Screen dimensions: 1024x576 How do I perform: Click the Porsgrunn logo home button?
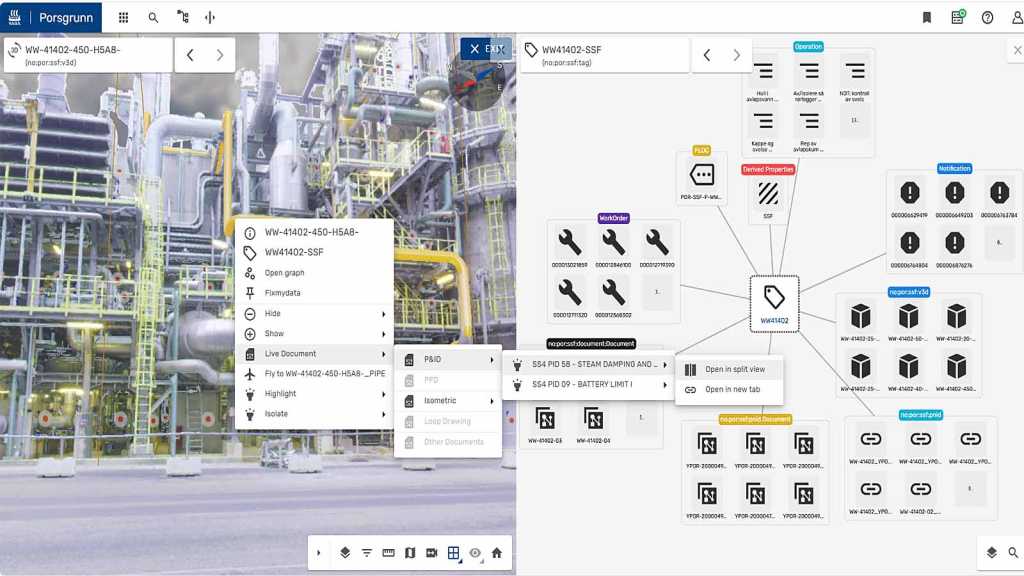pyautogui.click(x=51, y=17)
